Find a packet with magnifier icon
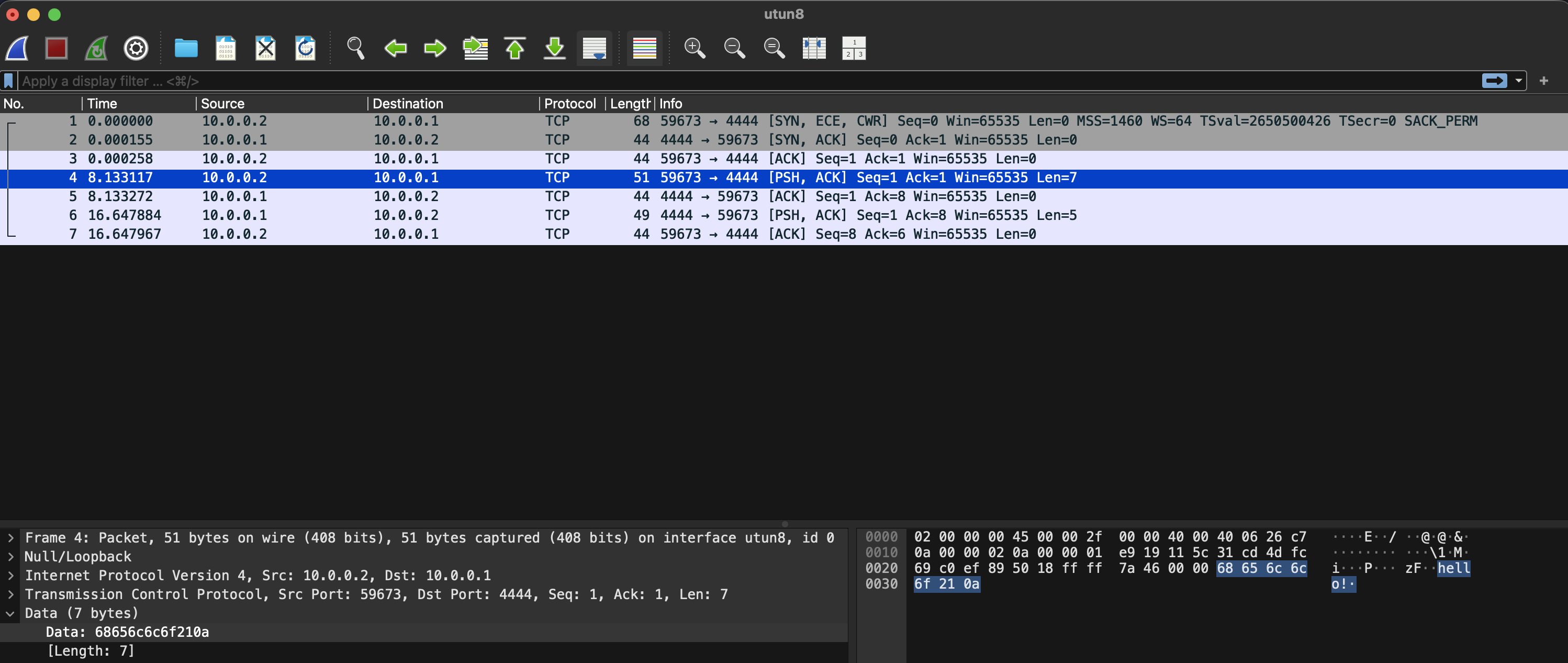Viewport: 1568px width, 663px height. 355,48
